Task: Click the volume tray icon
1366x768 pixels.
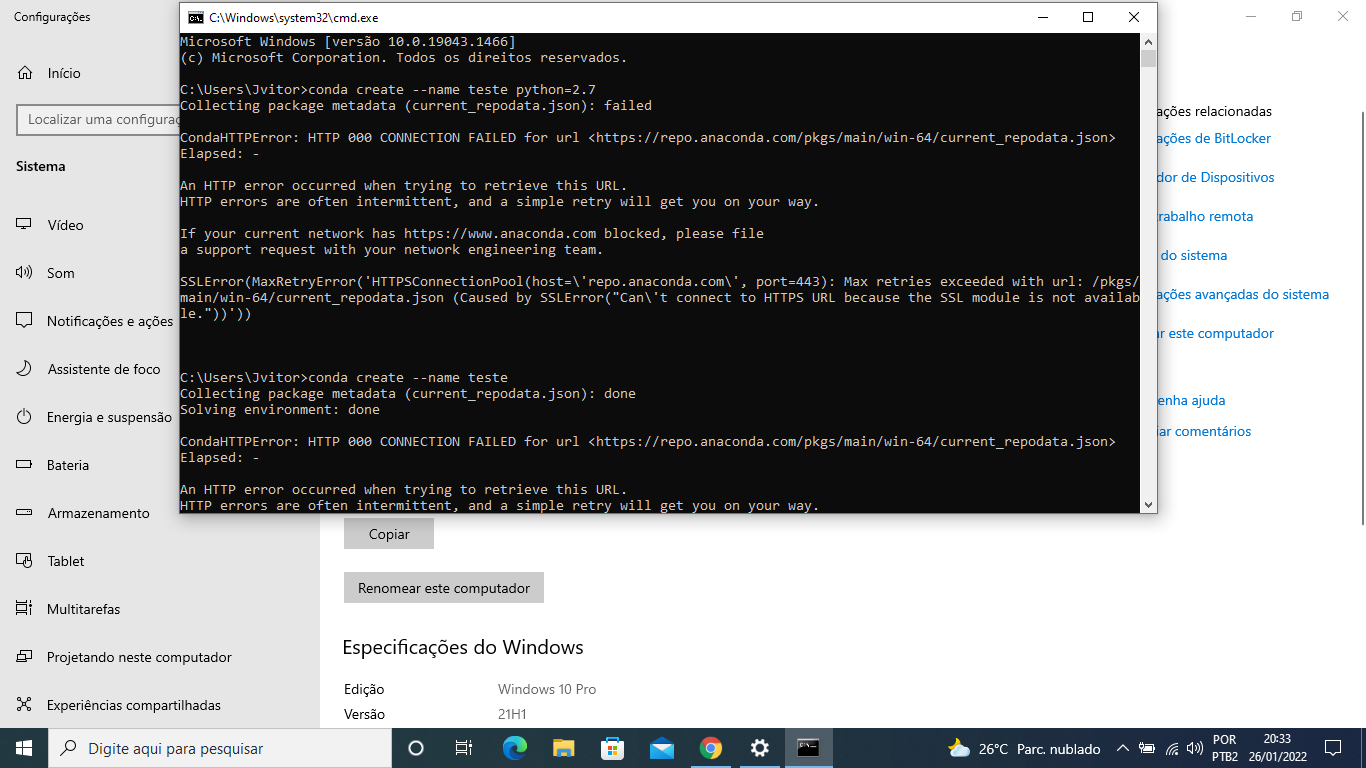Action: click(1195, 748)
